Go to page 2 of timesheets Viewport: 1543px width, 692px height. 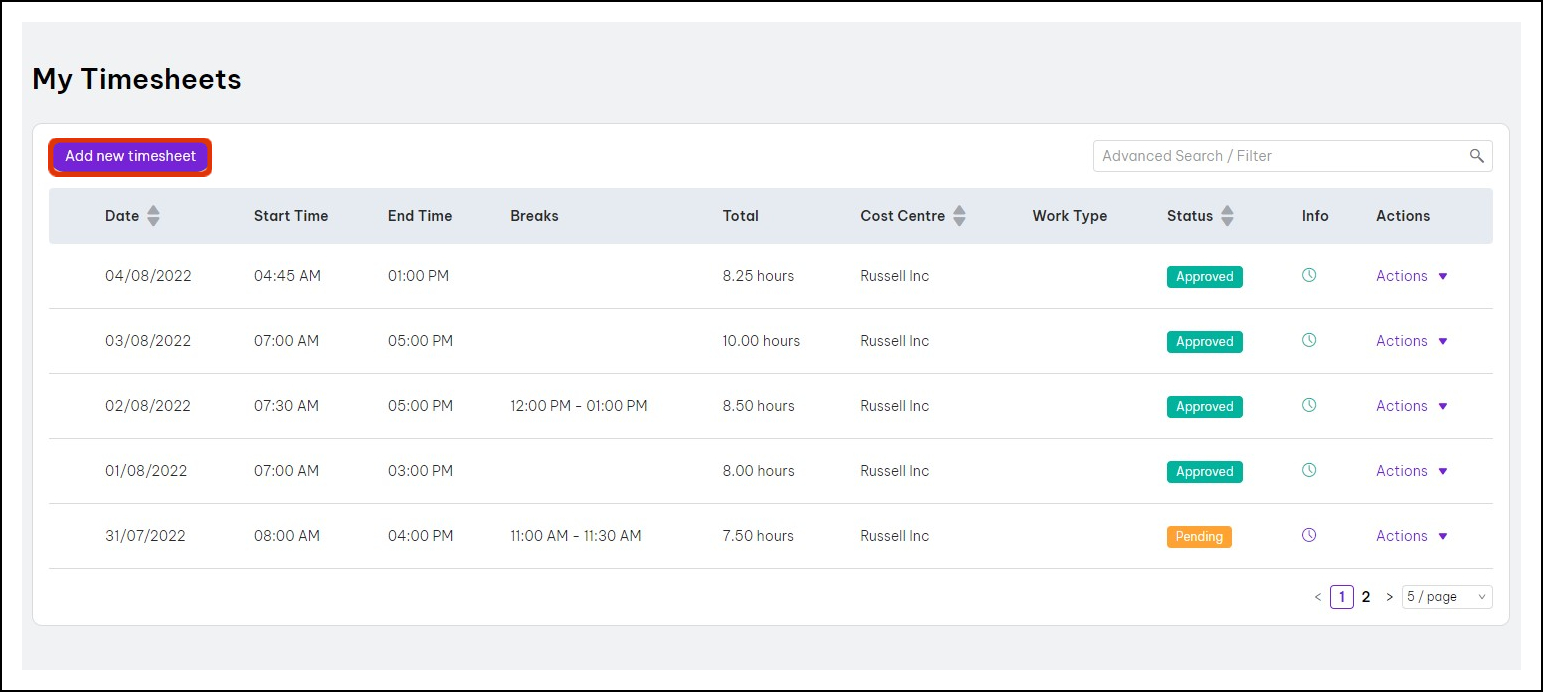point(1366,597)
